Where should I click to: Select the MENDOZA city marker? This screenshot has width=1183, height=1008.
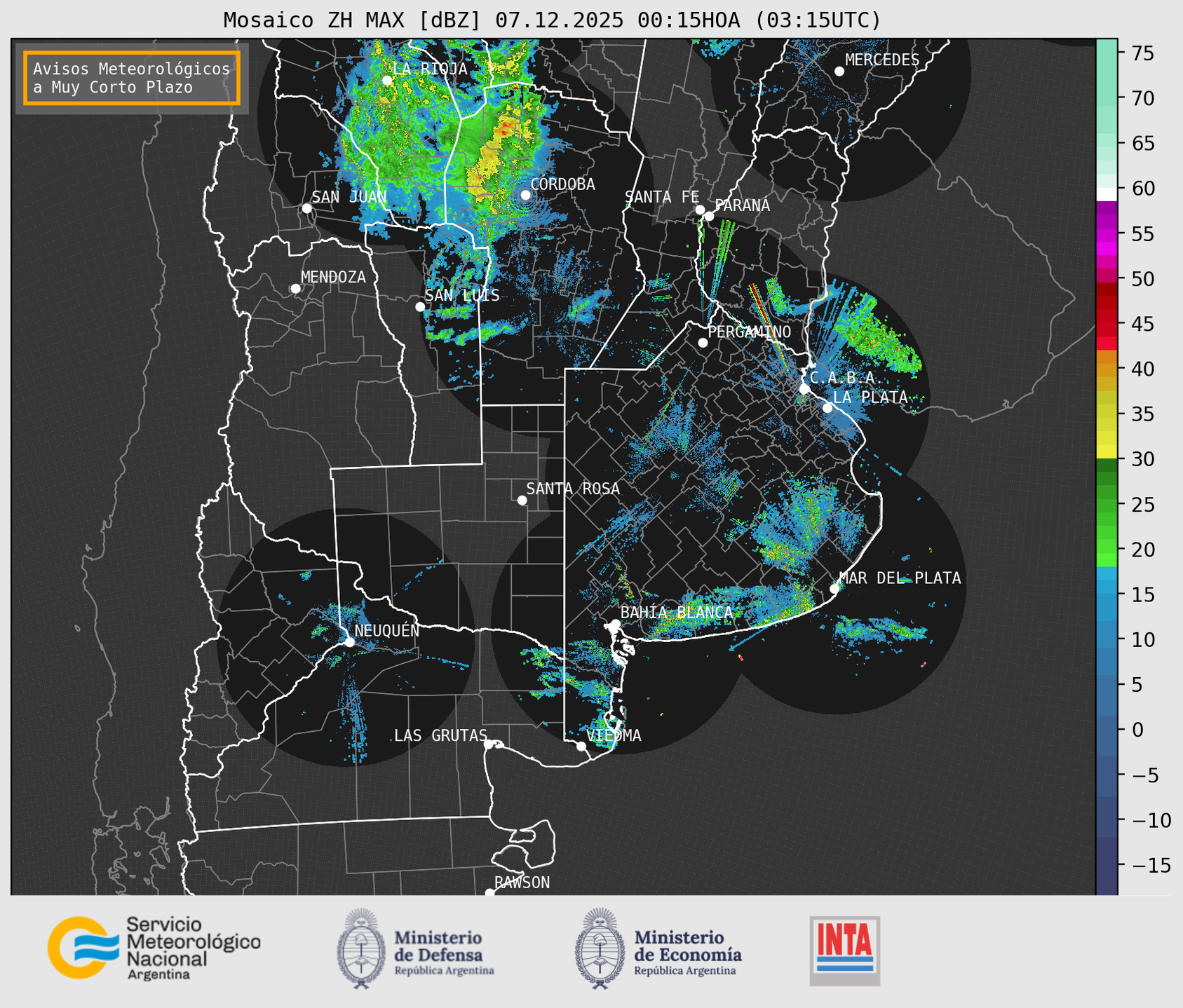pos(295,289)
